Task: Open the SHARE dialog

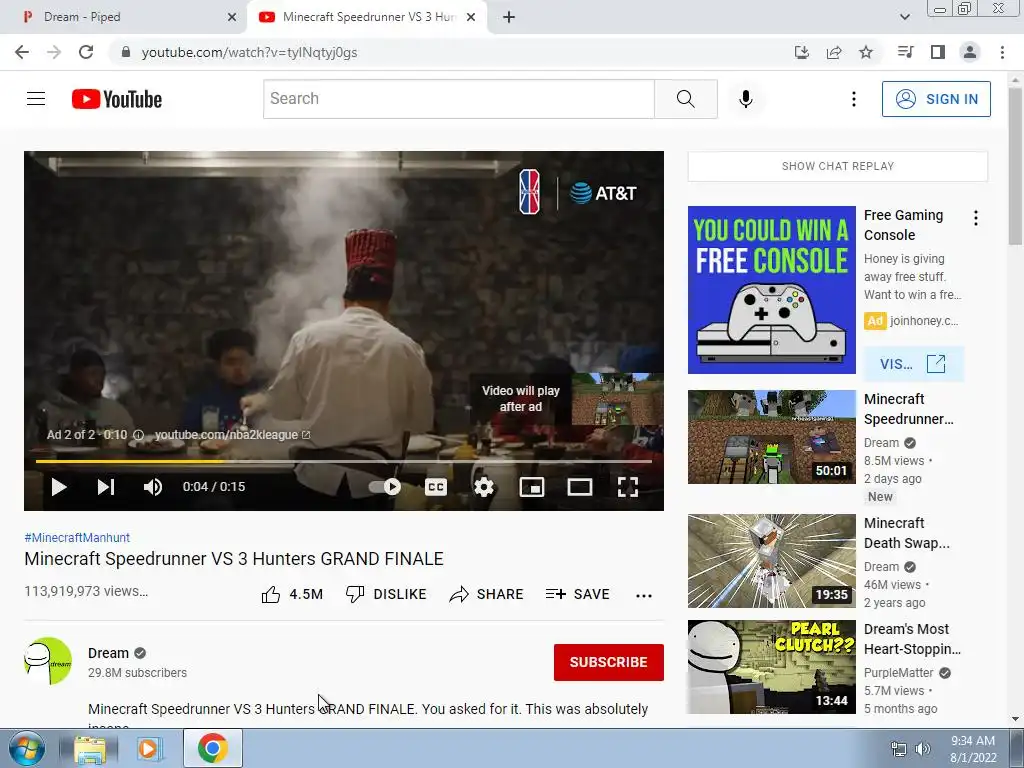Action: (487, 594)
